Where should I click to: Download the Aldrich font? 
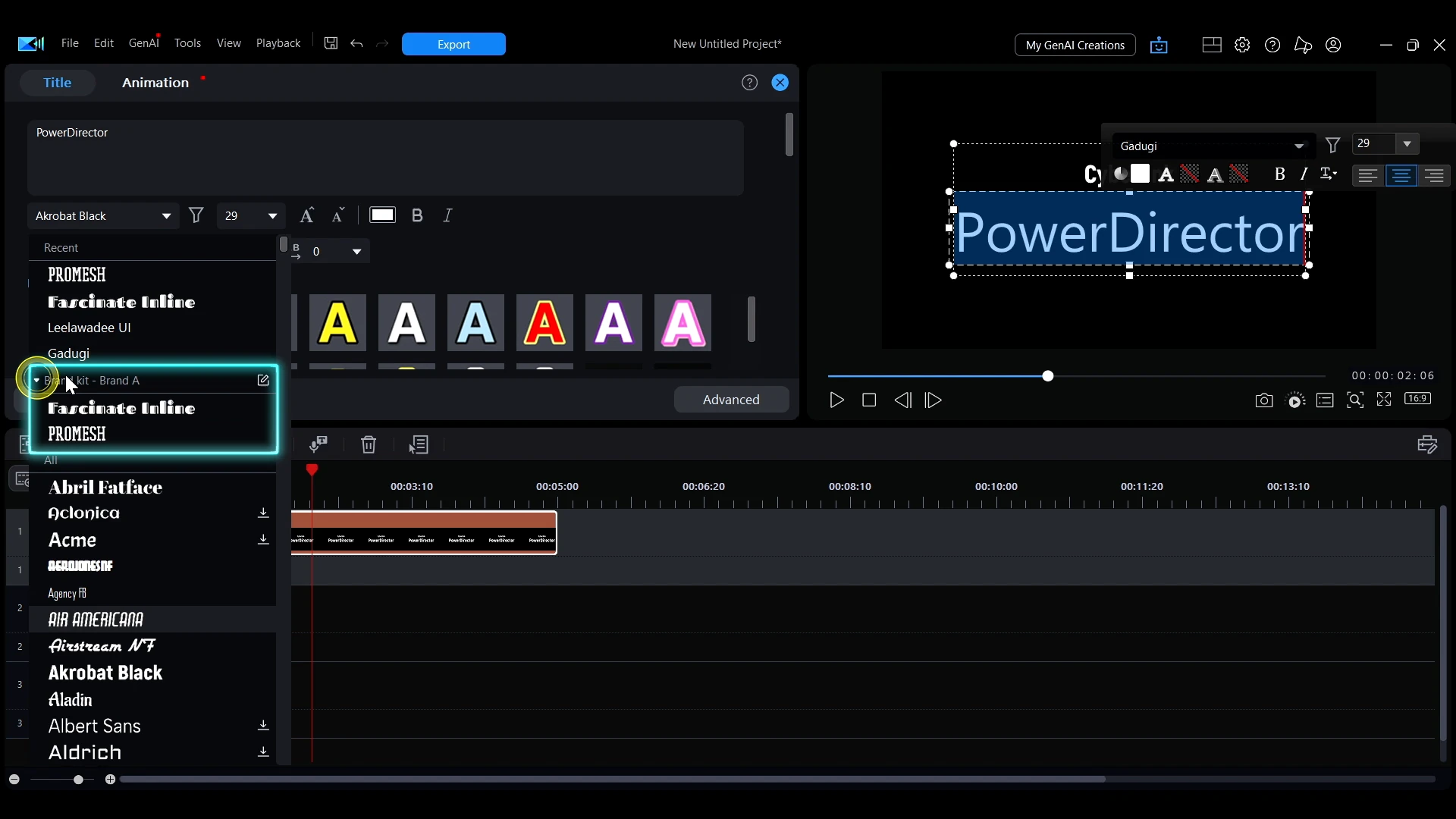click(x=263, y=752)
